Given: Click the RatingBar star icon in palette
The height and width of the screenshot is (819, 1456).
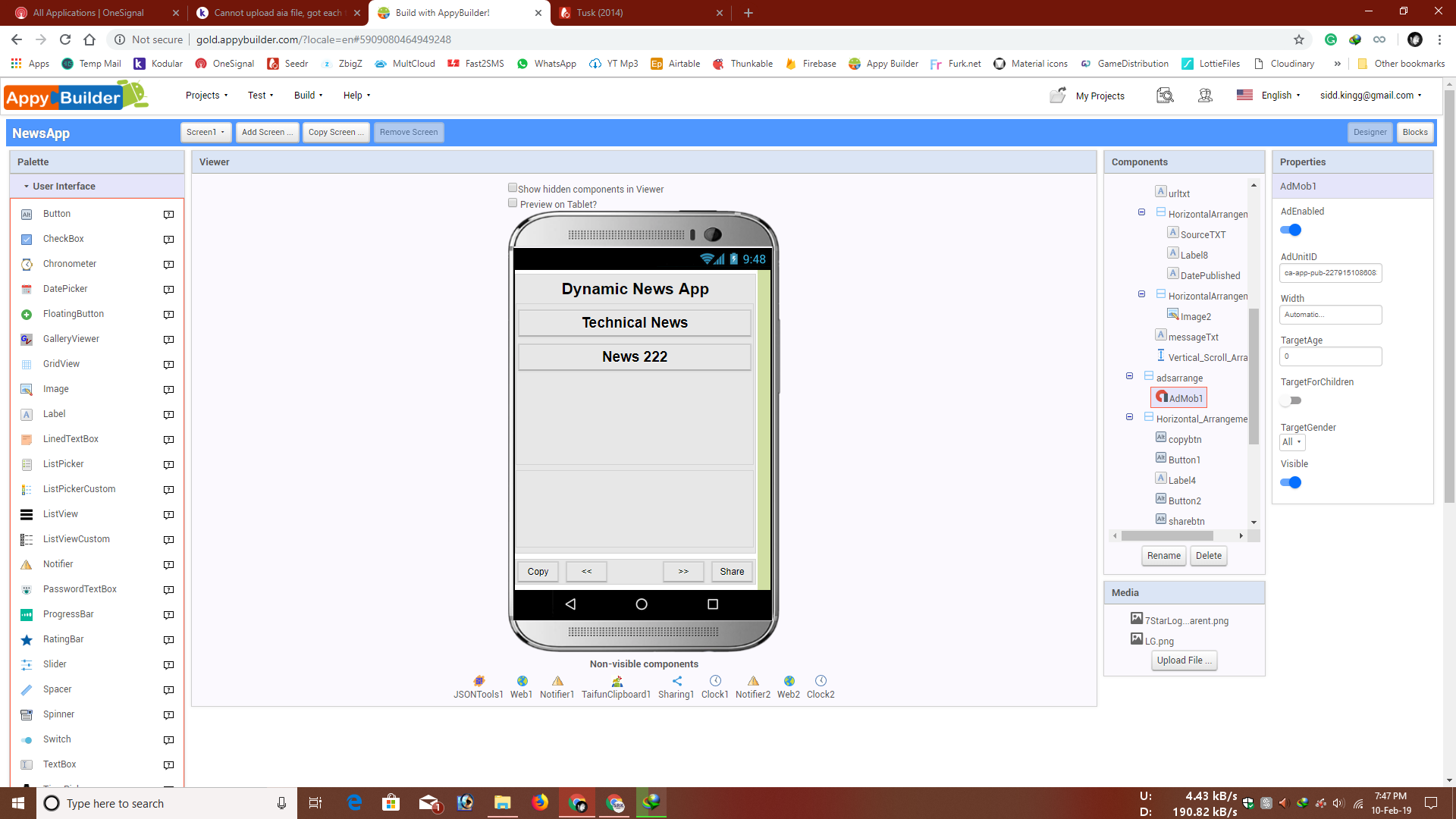Looking at the screenshot, I should click(27, 640).
